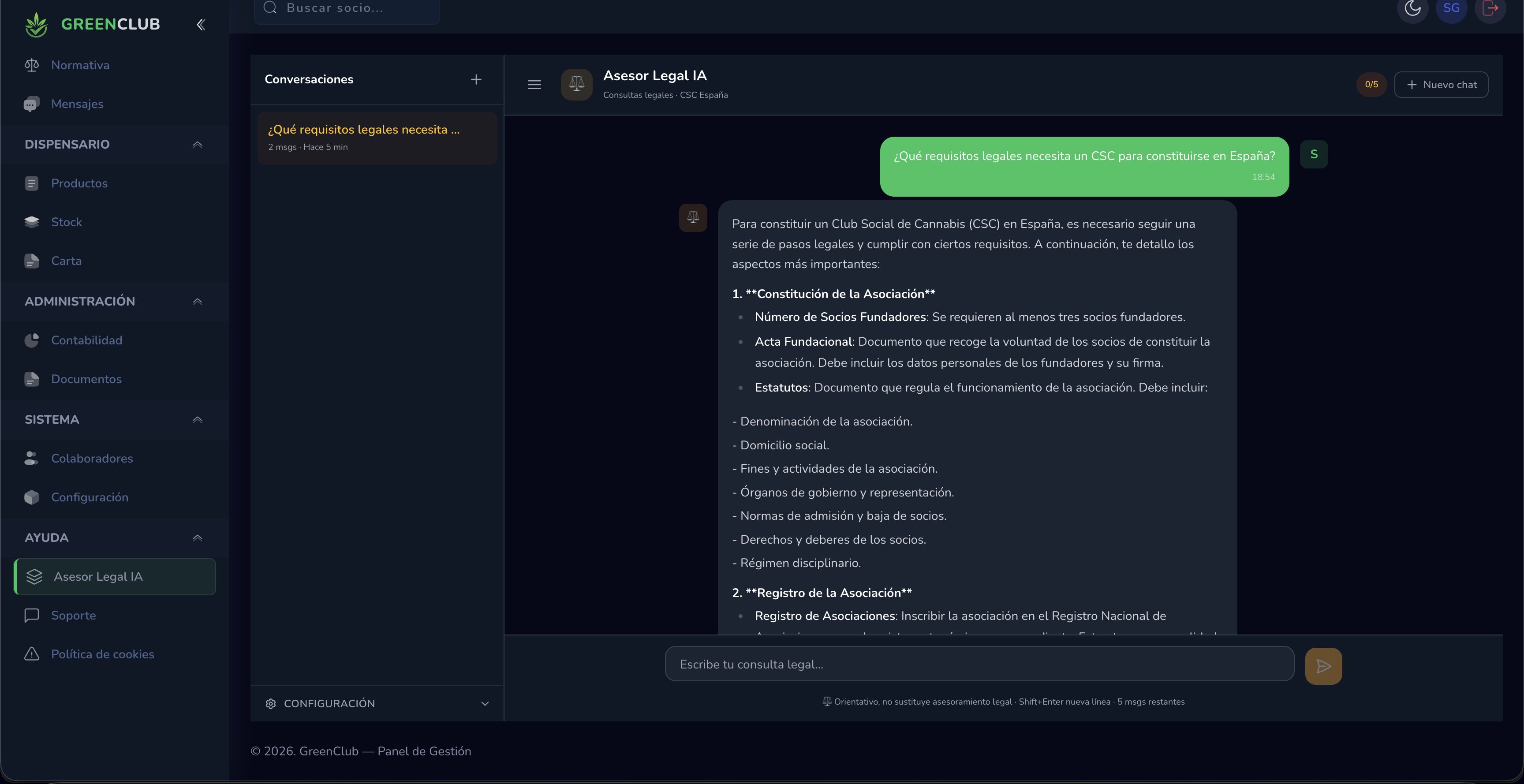Image resolution: width=1524 pixels, height=784 pixels.
Task: Open conversation about requisitos legales CSC
Action: [377, 137]
